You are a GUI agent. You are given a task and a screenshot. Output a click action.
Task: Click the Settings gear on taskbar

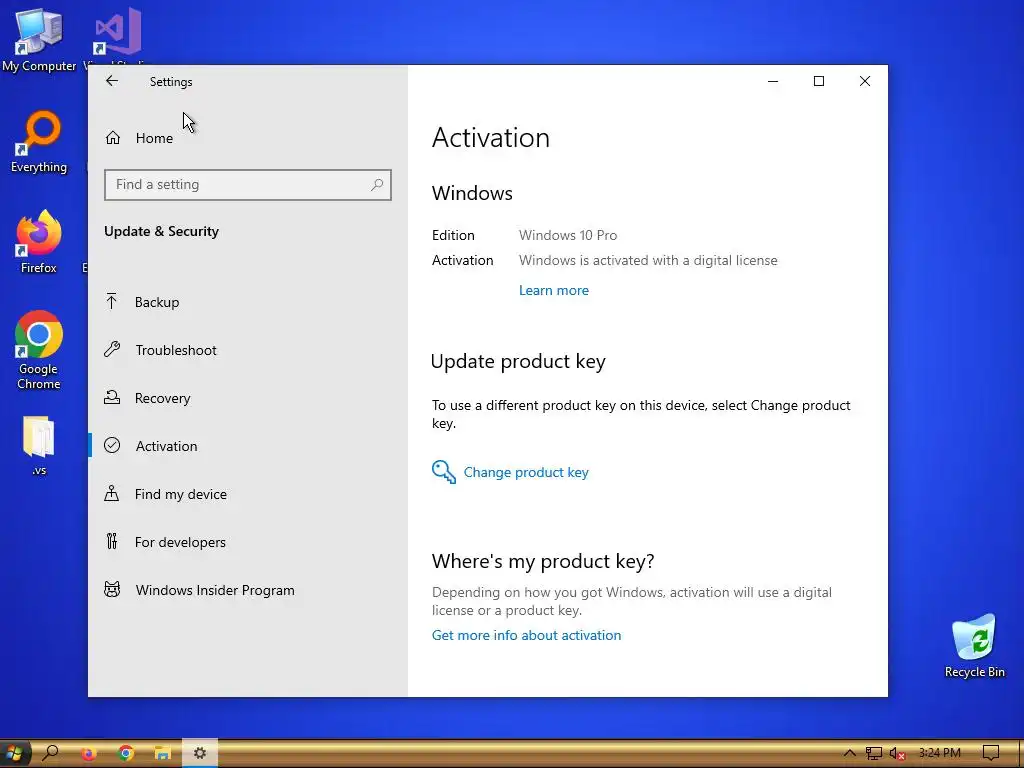point(200,754)
